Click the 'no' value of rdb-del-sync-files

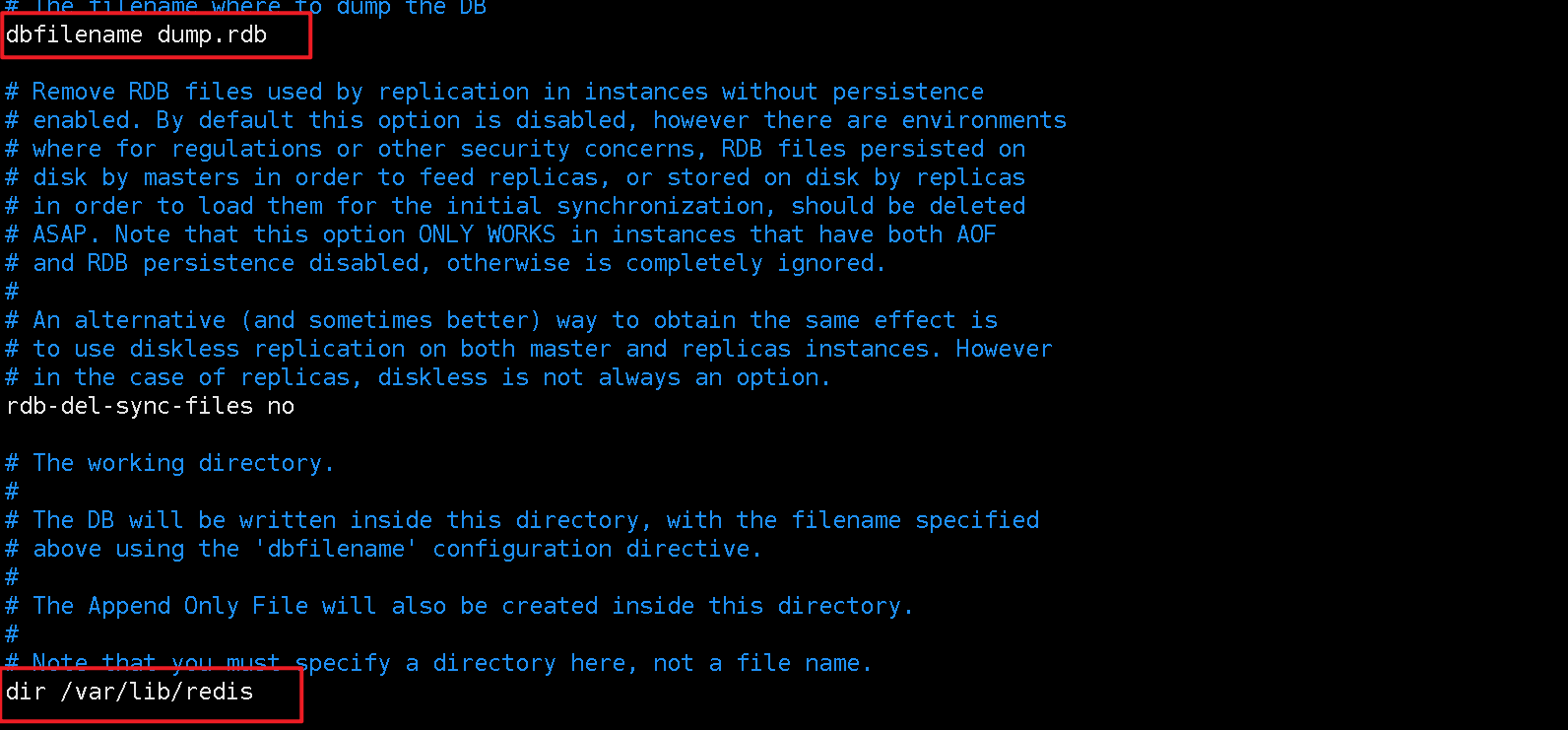tap(281, 407)
